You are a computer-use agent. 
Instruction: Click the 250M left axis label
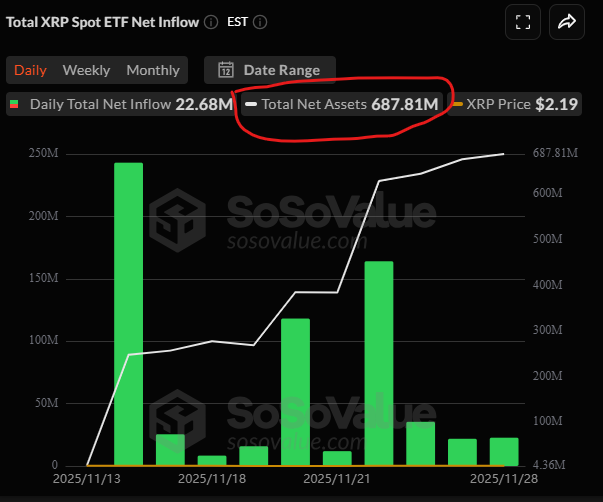pos(43,153)
